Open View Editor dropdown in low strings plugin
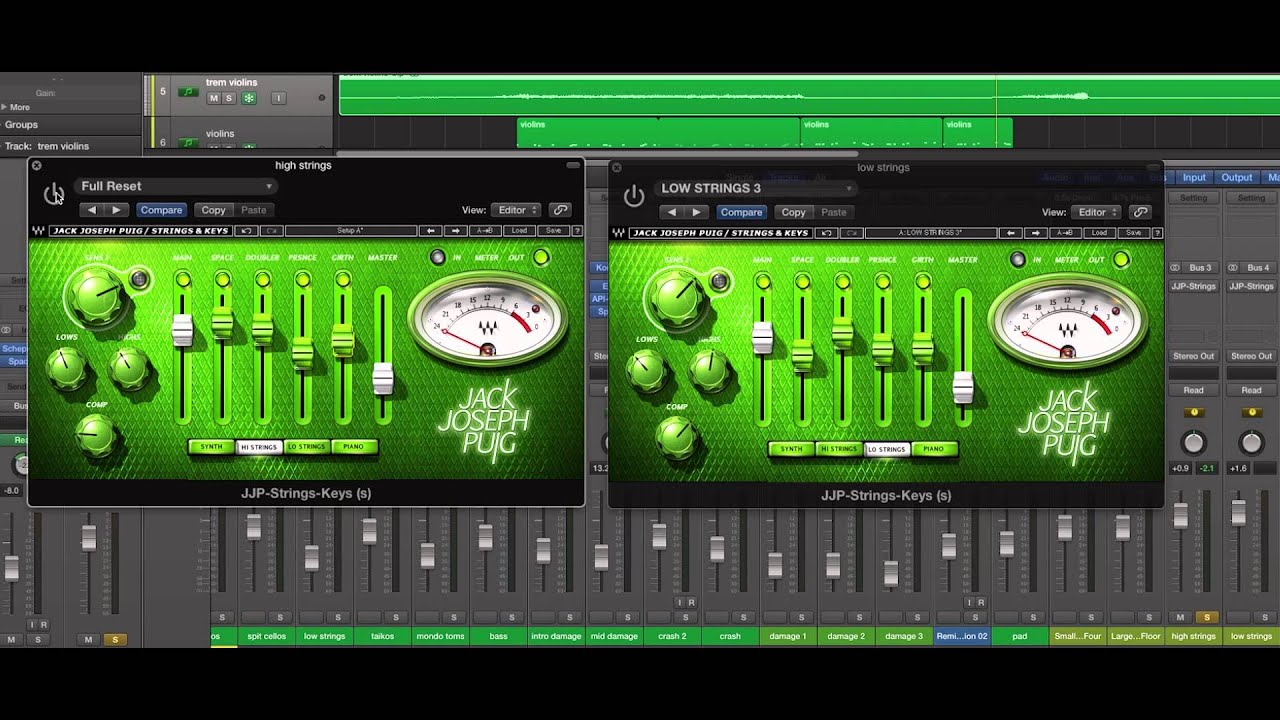 click(1096, 212)
